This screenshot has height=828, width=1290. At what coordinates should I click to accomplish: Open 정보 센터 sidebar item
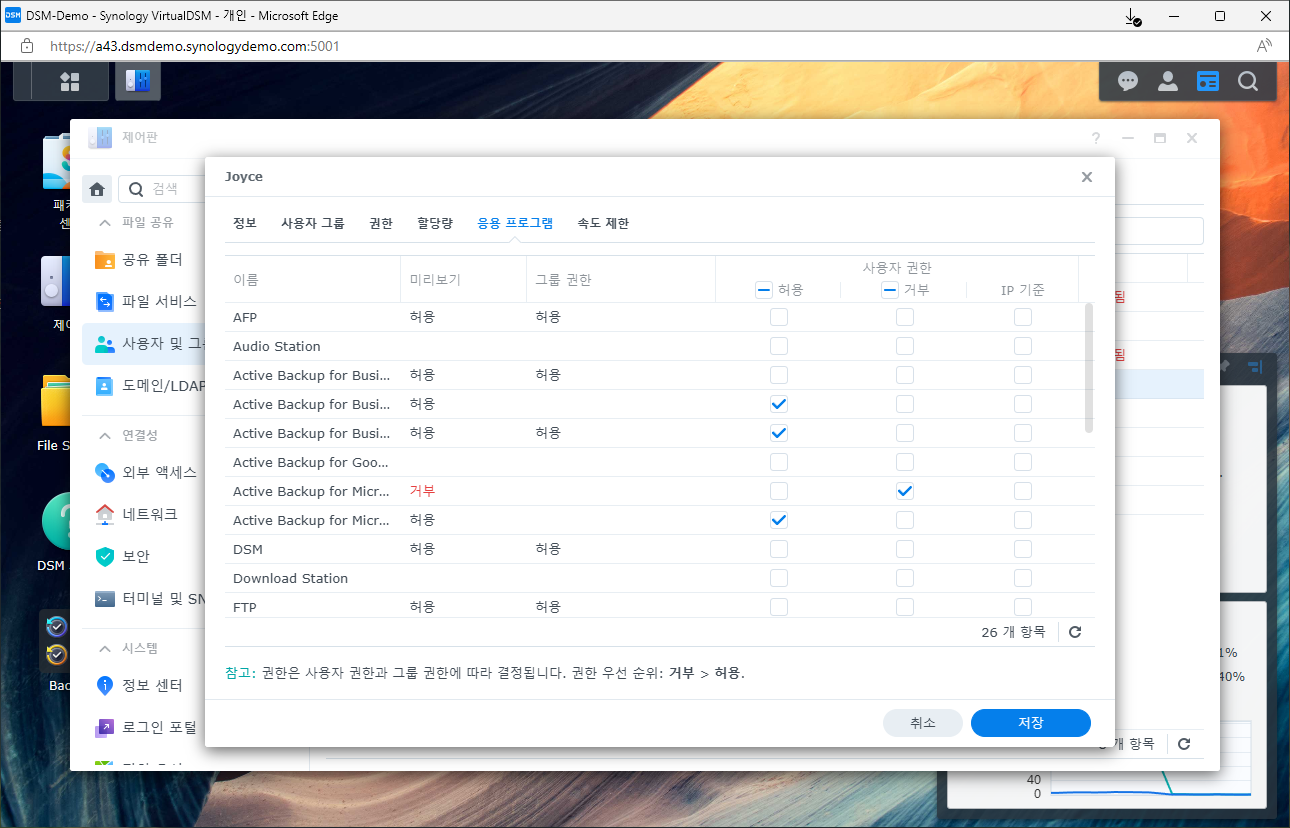143,685
